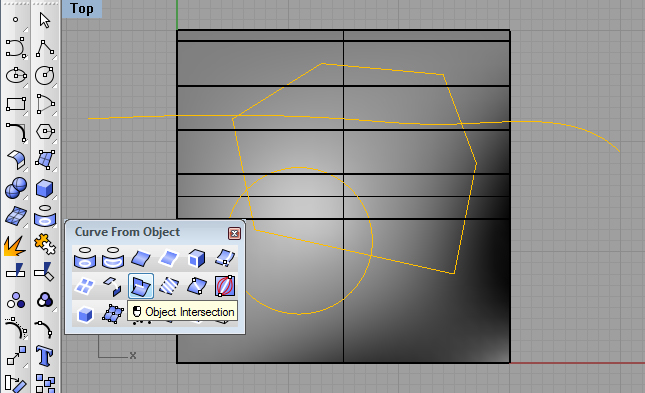
Task: Select the Join puzzle-piece tool
Action: click(x=45, y=244)
